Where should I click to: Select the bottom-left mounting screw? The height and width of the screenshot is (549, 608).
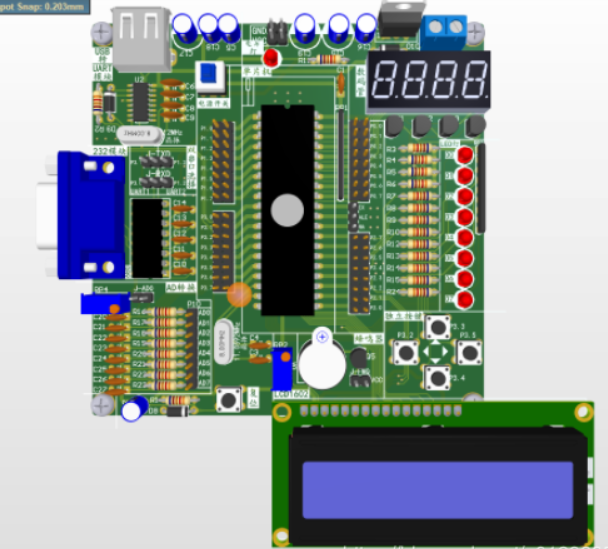click(x=102, y=406)
